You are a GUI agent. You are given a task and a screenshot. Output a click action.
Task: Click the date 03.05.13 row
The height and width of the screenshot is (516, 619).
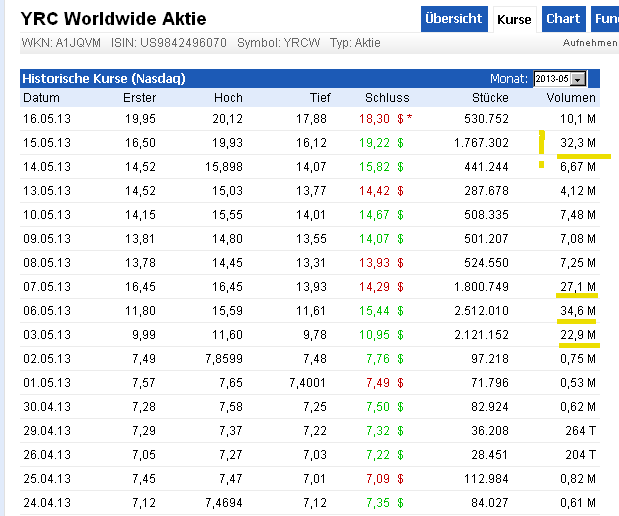tap(42, 335)
